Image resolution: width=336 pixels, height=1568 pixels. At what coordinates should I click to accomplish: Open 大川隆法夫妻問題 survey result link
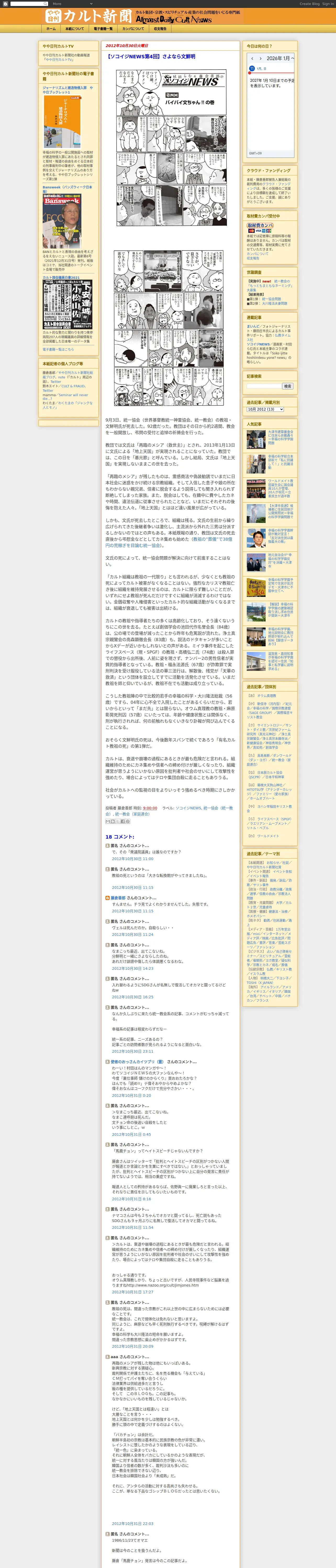(x=275, y=303)
